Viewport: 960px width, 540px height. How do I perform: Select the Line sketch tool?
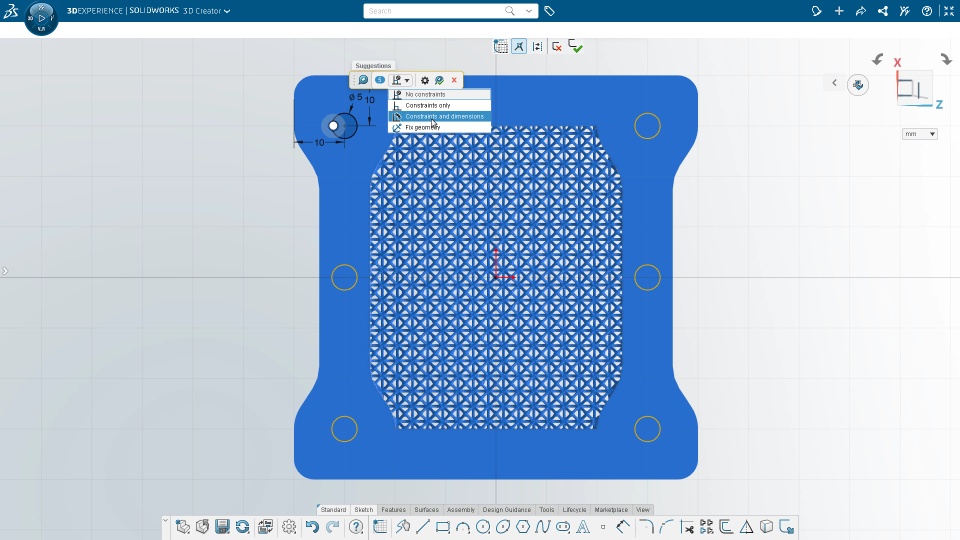(423, 527)
